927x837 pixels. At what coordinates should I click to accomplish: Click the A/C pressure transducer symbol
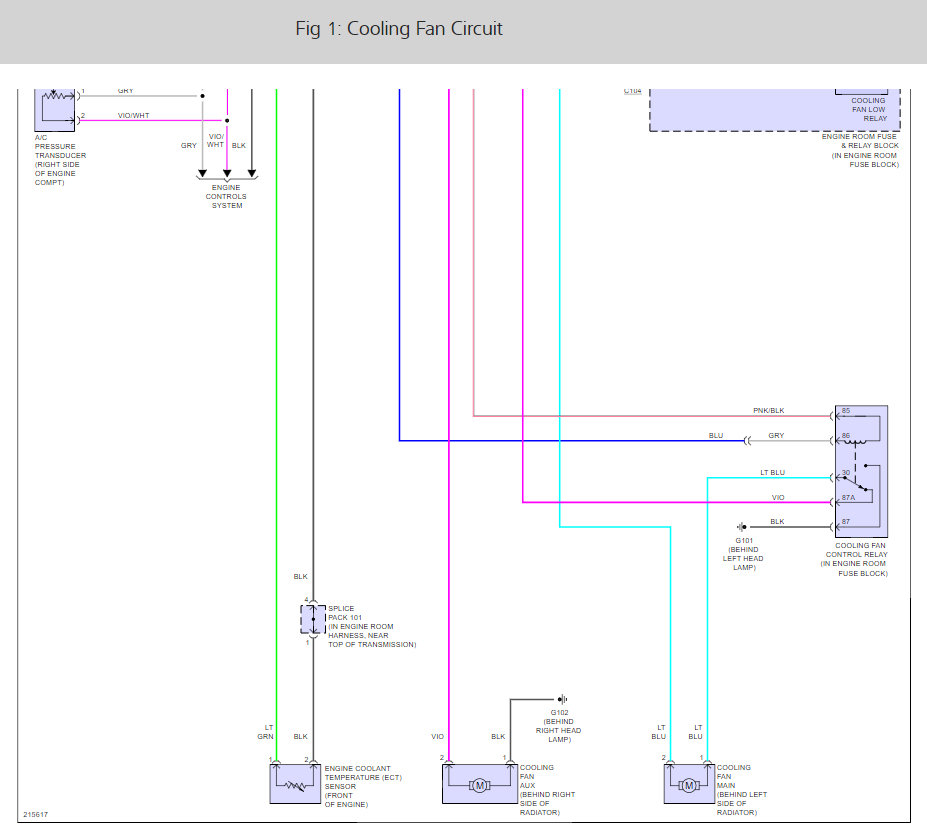(55, 110)
